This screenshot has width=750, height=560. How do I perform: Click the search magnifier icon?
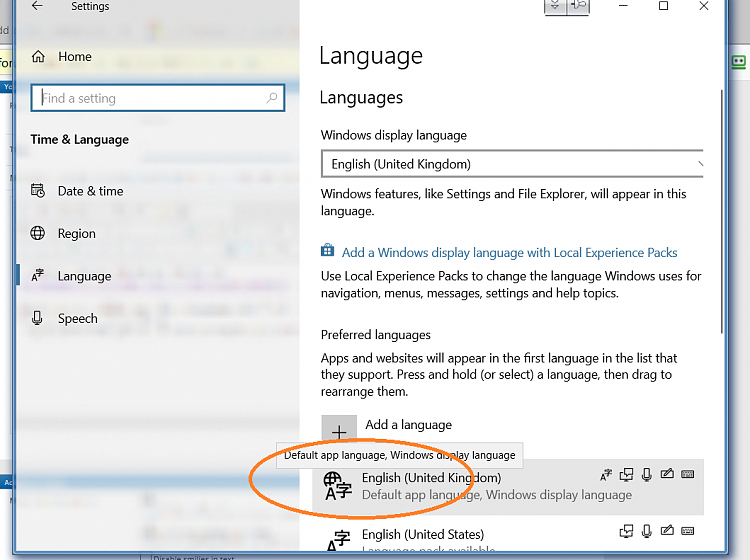click(272, 98)
